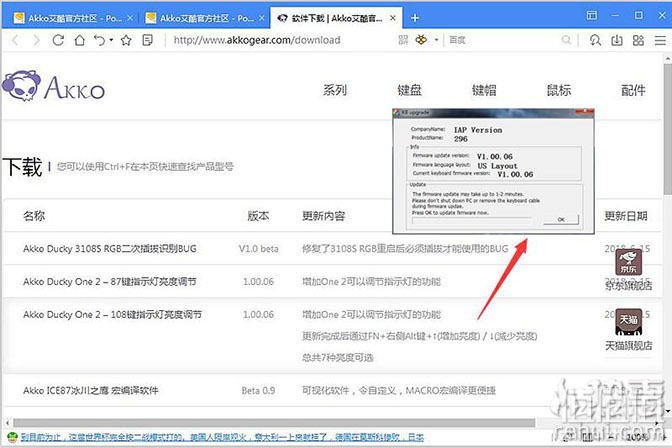Open the 键帽 navigation menu
672x448 pixels.
tap(484, 90)
